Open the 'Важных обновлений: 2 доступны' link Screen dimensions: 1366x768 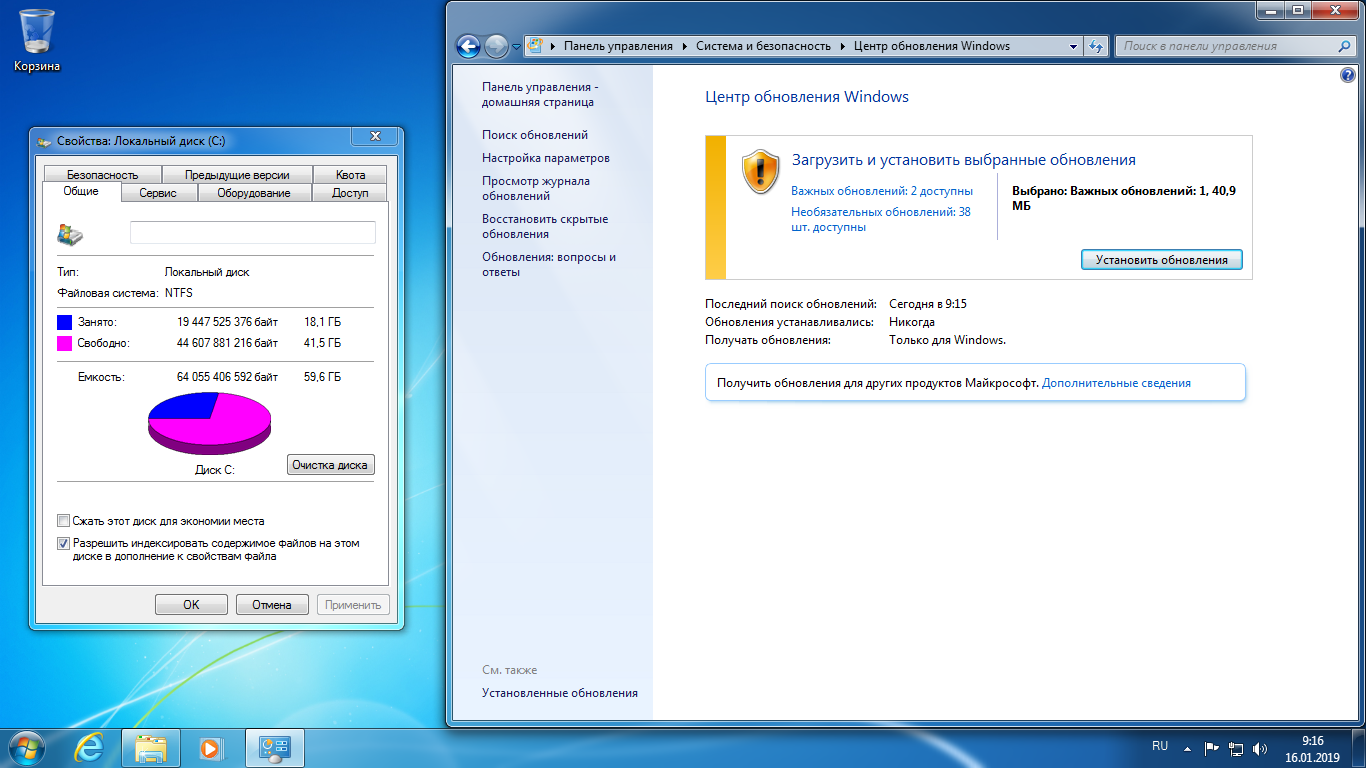pos(881,190)
